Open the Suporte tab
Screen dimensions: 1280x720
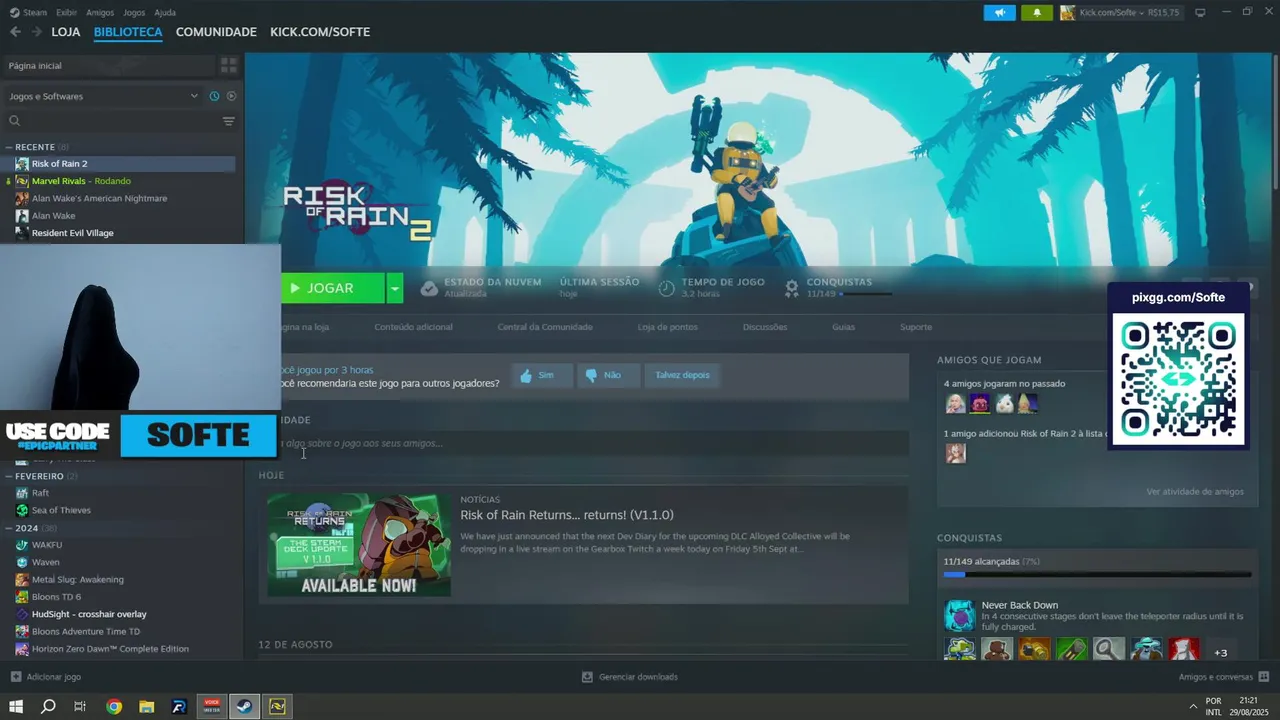(x=916, y=327)
